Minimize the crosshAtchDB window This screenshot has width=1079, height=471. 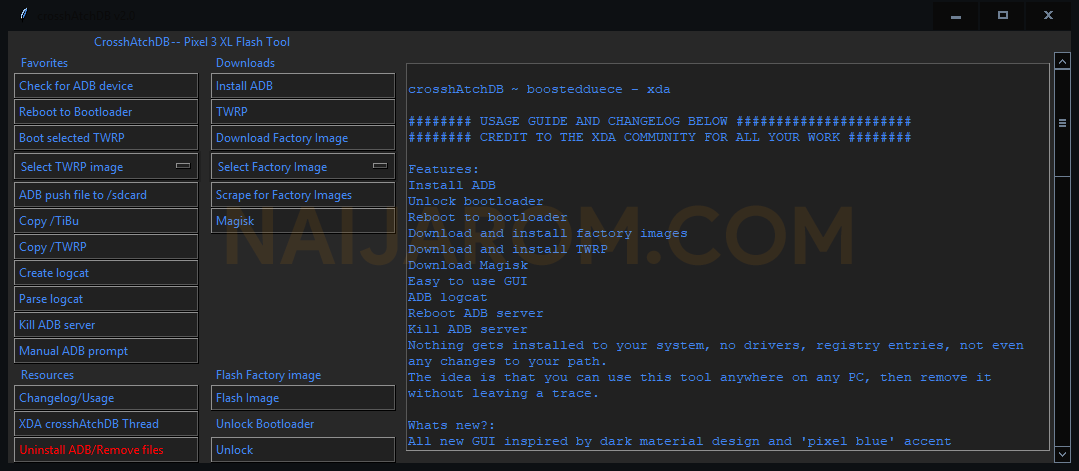tap(957, 15)
